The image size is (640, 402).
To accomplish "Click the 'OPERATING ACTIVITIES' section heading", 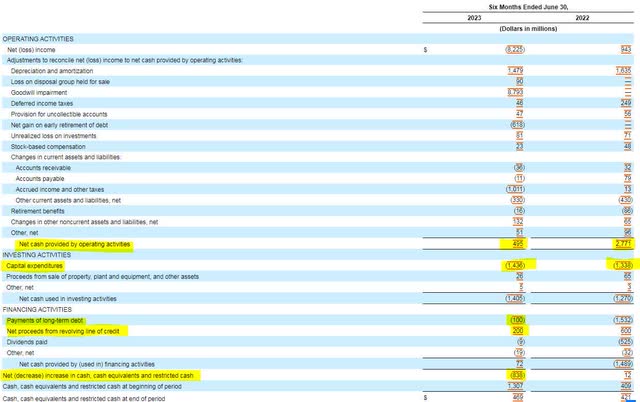I will (37, 38).
